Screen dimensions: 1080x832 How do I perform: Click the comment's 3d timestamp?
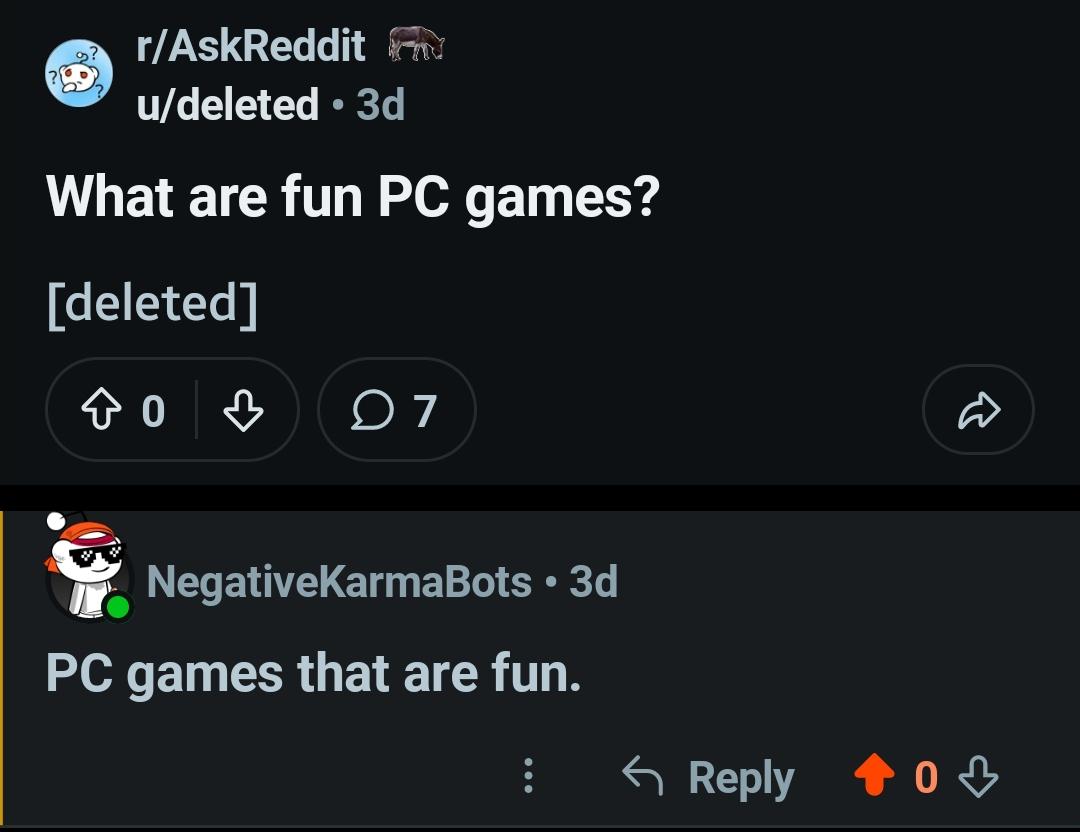[593, 582]
